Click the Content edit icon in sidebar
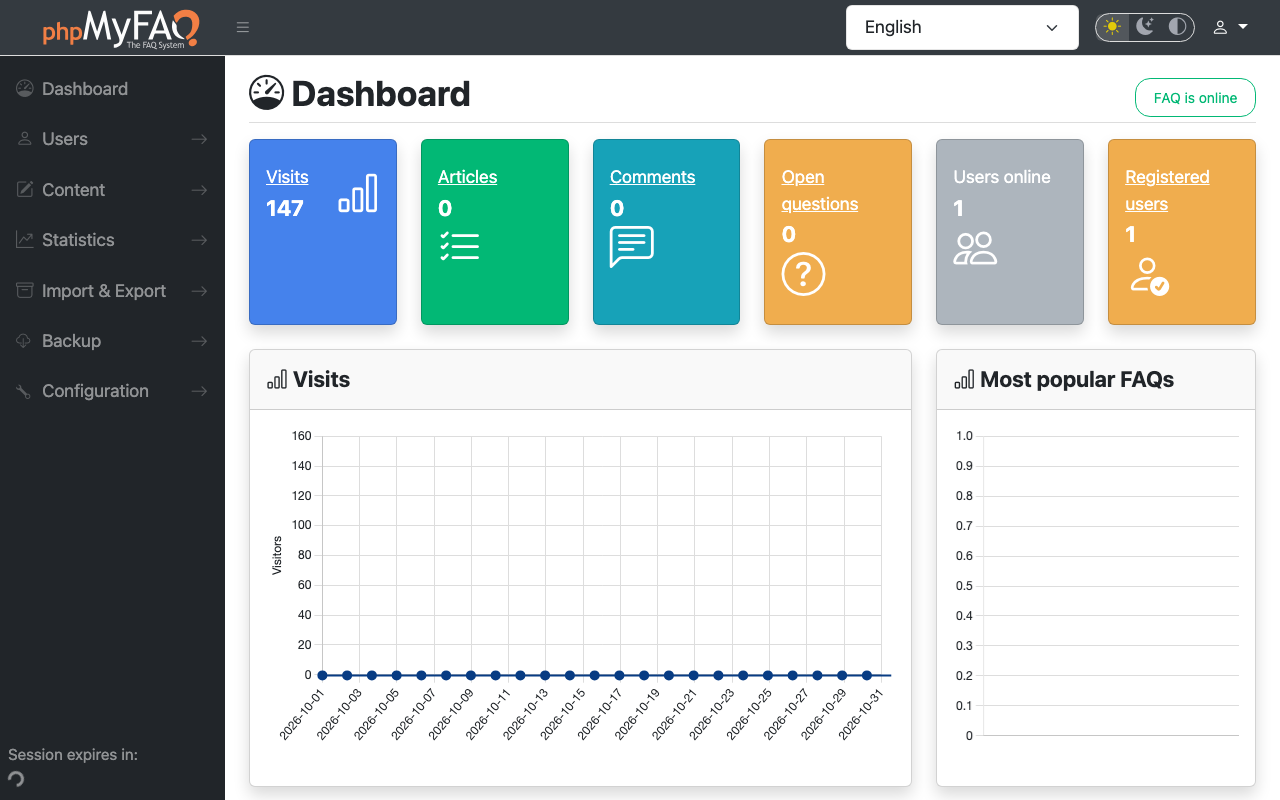Screen dimensions: 1280x800 25,190
